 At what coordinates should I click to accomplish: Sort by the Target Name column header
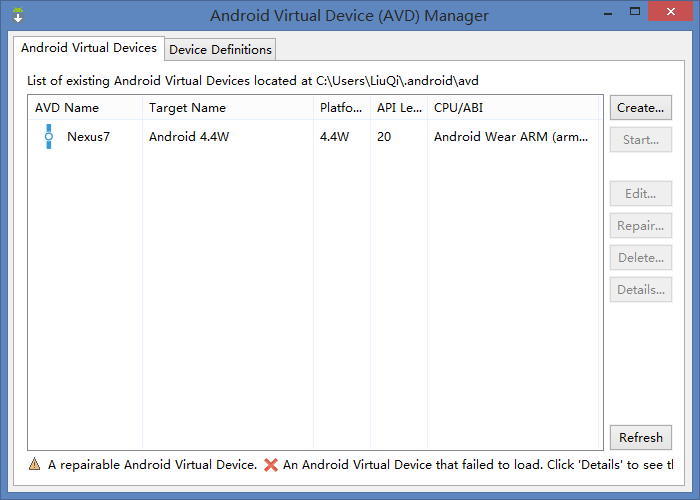[228, 108]
